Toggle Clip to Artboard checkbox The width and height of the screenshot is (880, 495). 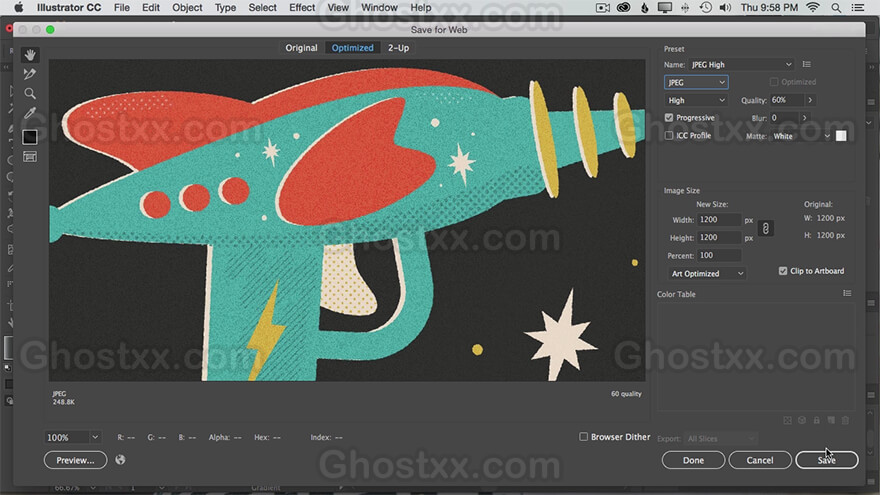point(783,271)
